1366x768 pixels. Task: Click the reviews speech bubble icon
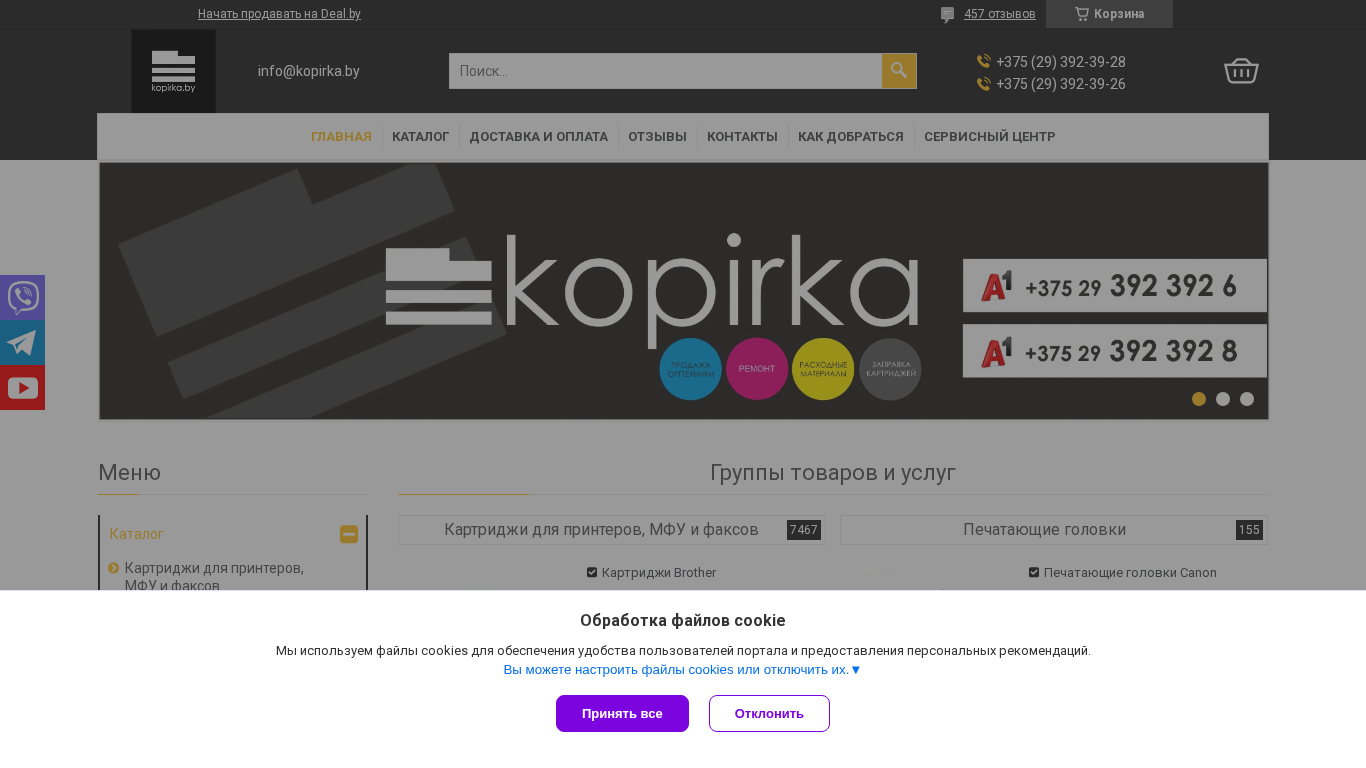pos(947,15)
